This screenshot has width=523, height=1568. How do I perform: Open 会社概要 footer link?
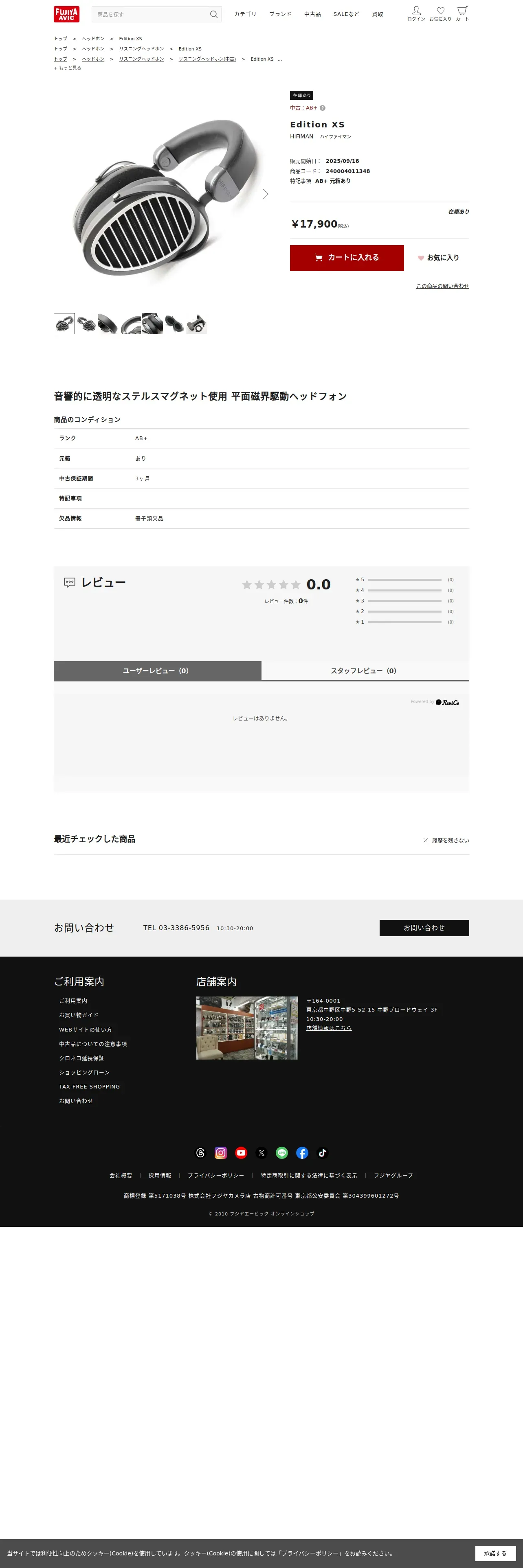[121, 1176]
